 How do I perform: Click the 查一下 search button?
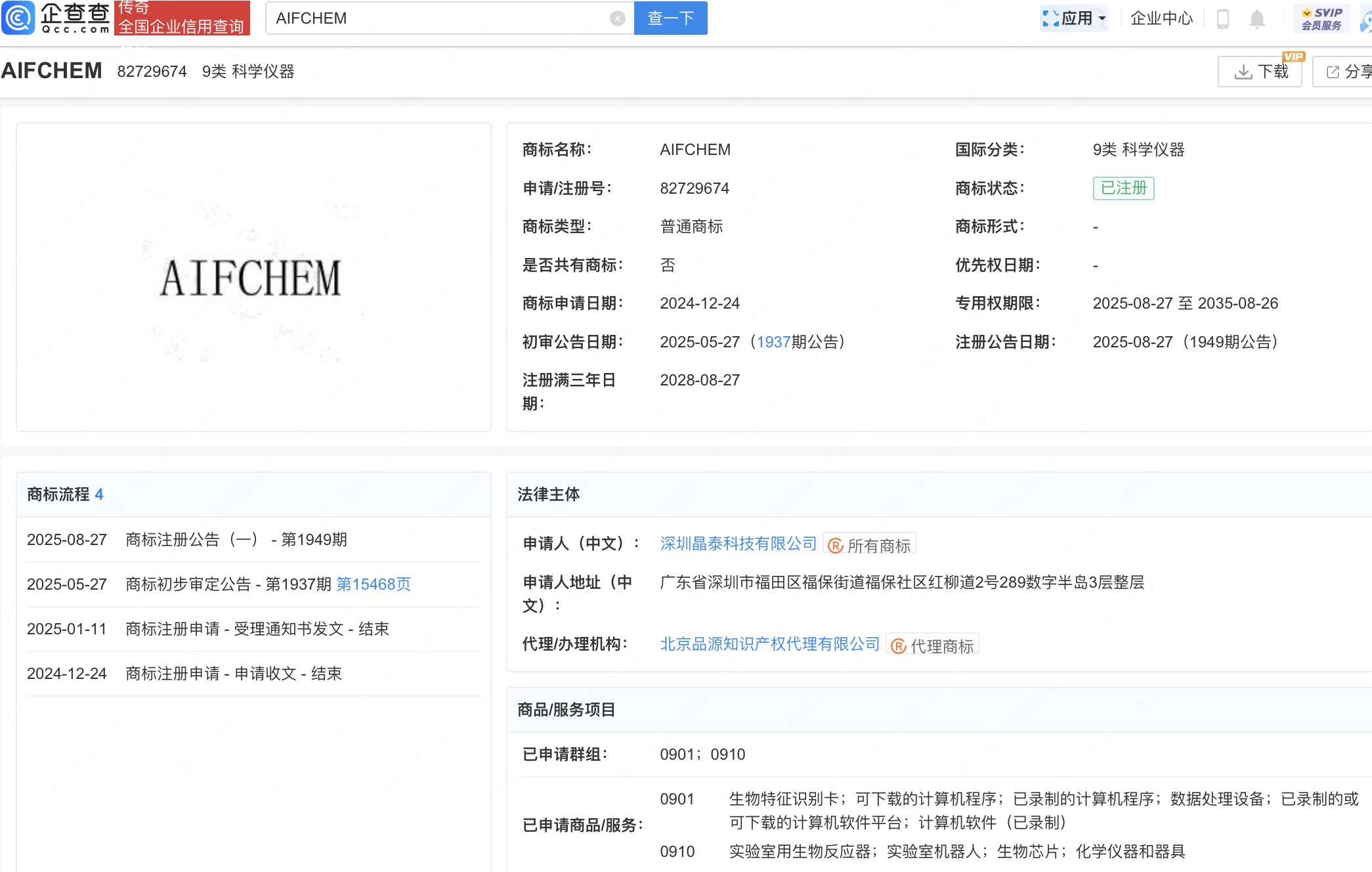pos(670,18)
